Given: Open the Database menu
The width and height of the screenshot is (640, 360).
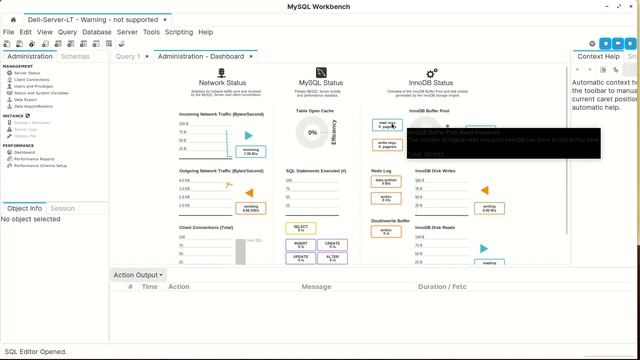Looking at the screenshot, I should click(97, 32).
